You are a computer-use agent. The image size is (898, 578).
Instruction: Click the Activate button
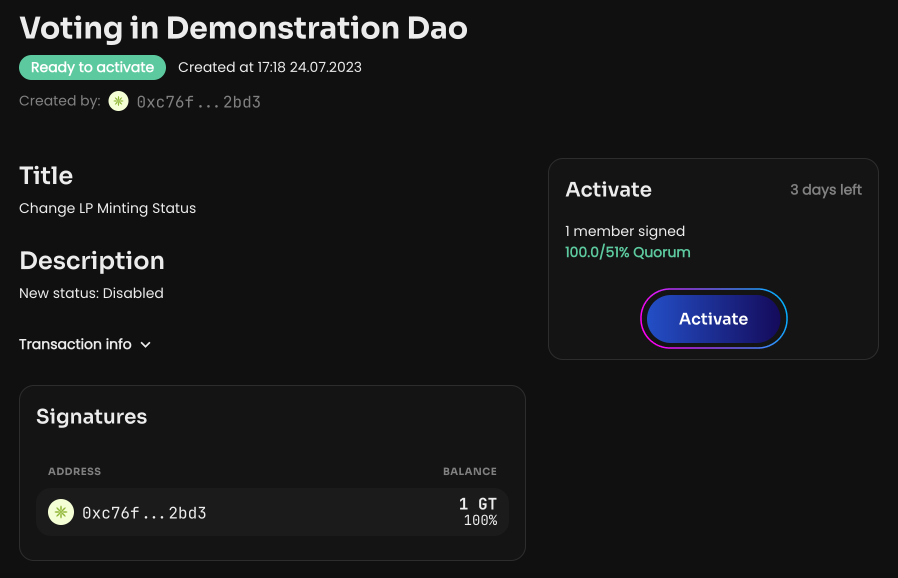[713, 319]
